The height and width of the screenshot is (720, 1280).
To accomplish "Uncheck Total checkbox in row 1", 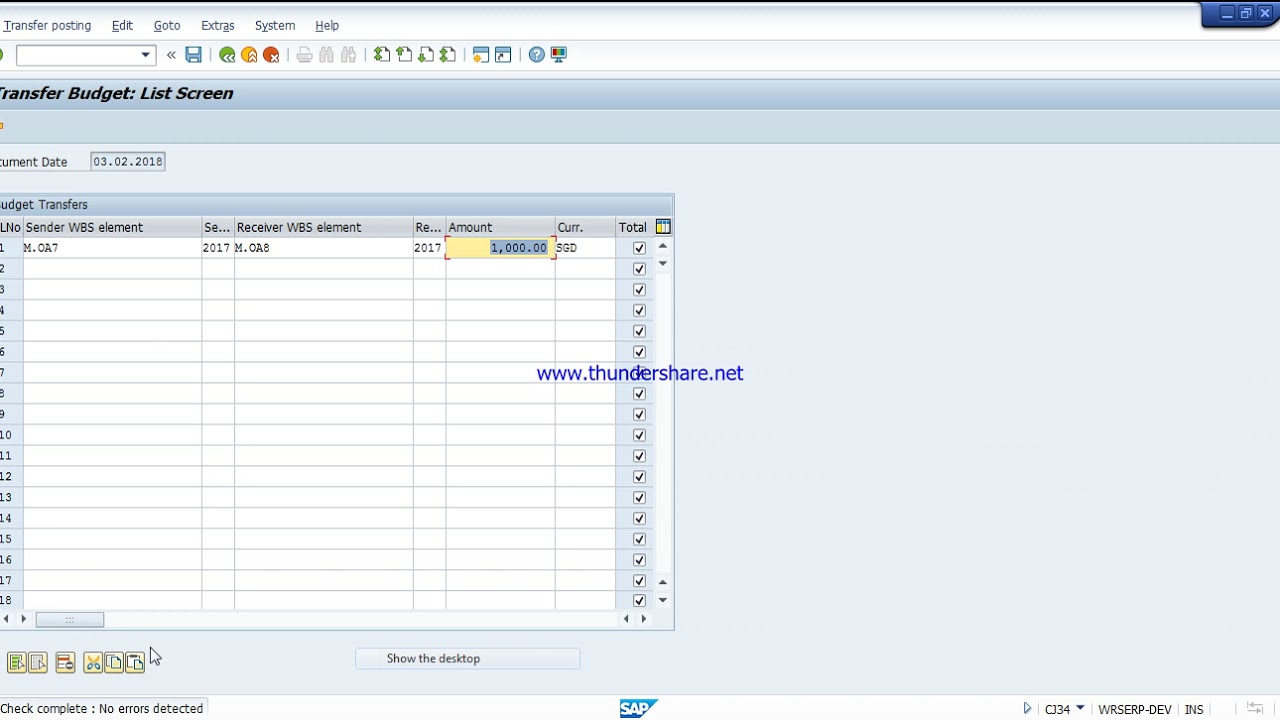I will 639,248.
